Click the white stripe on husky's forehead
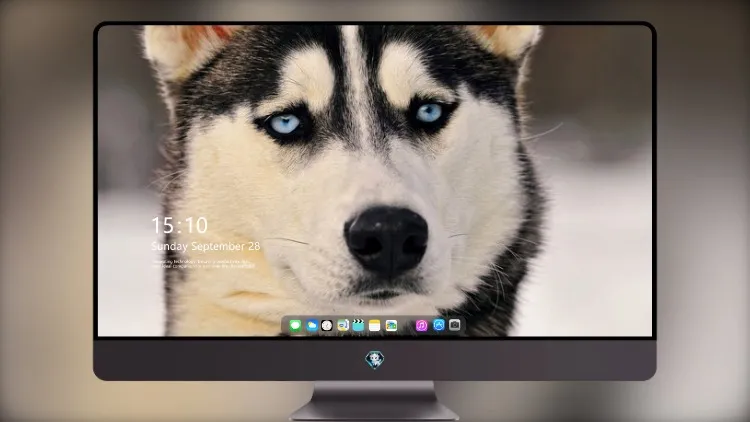Viewport: 750px width, 422px height. (x=355, y=67)
